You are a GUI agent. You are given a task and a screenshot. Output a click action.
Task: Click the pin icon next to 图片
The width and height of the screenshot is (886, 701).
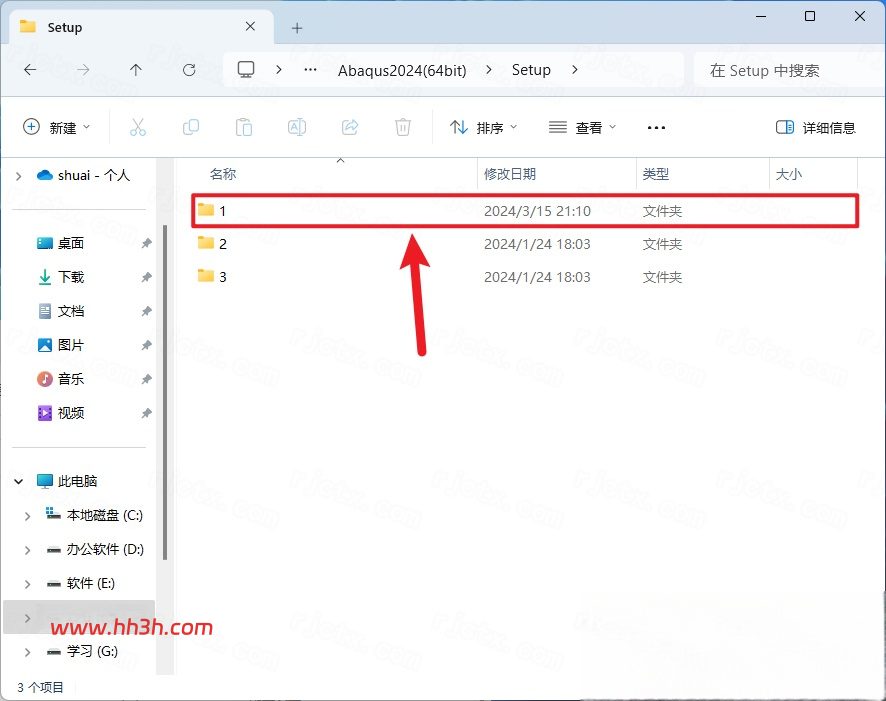146,345
